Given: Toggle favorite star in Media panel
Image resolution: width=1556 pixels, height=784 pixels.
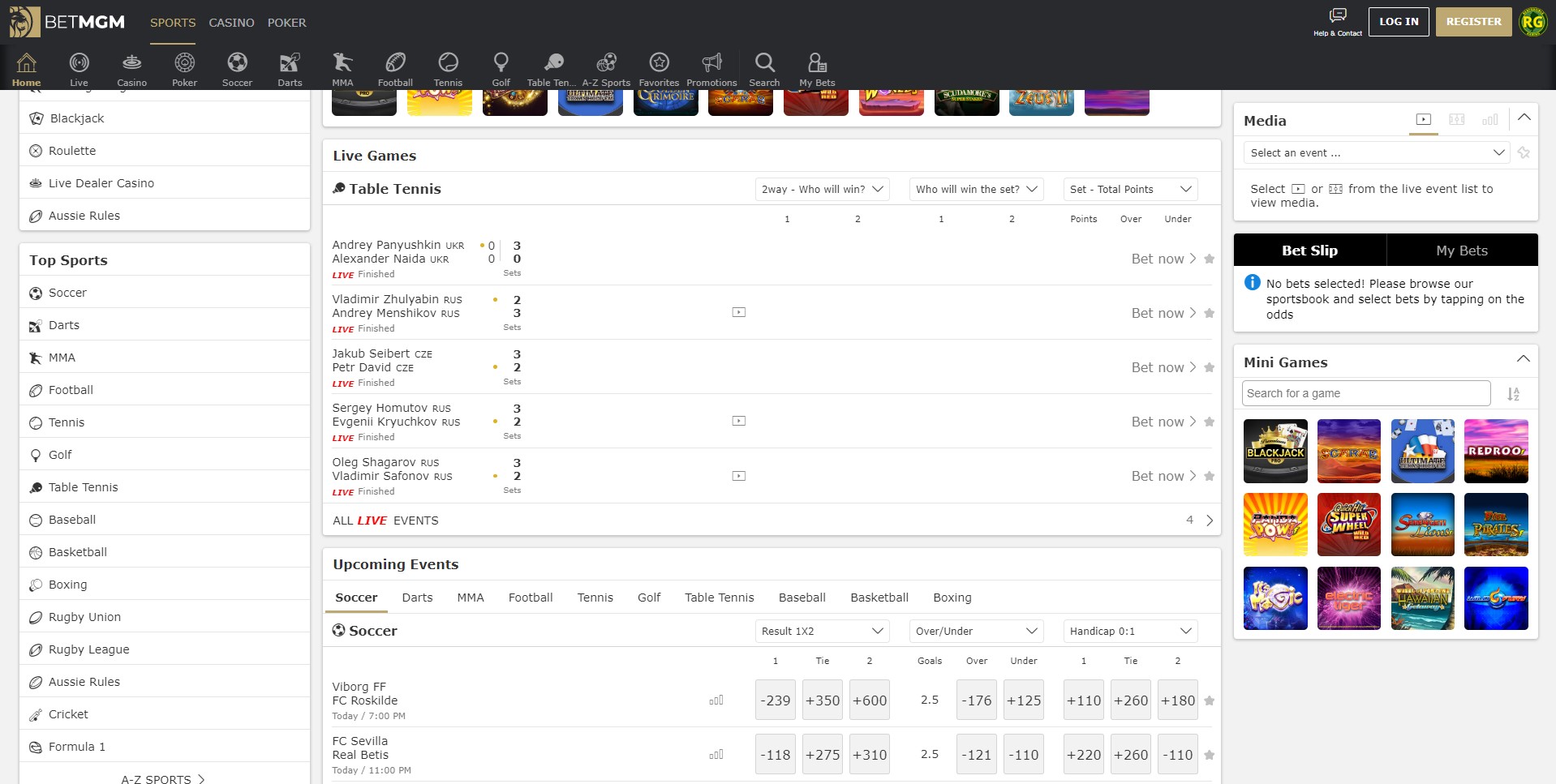Looking at the screenshot, I should click(x=1524, y=152).
